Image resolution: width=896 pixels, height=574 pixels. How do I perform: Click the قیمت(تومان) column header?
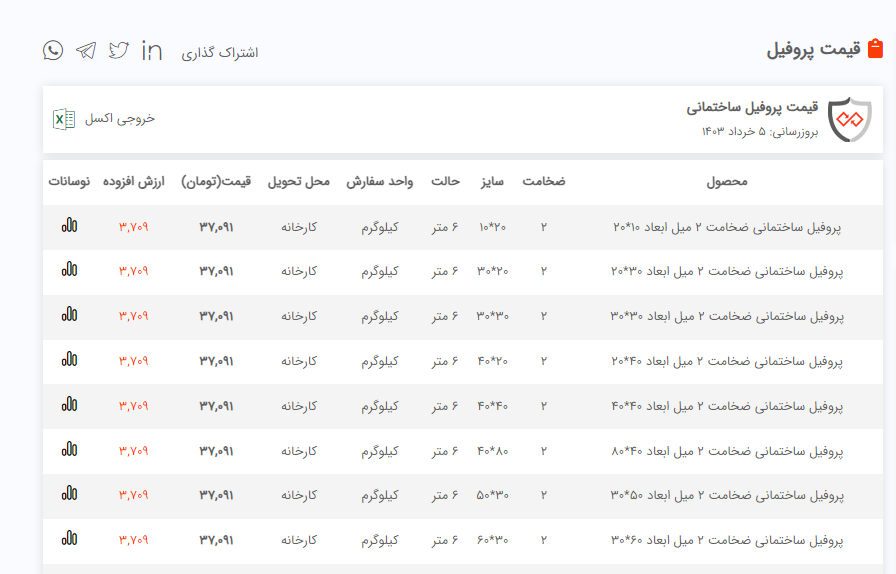216,182
